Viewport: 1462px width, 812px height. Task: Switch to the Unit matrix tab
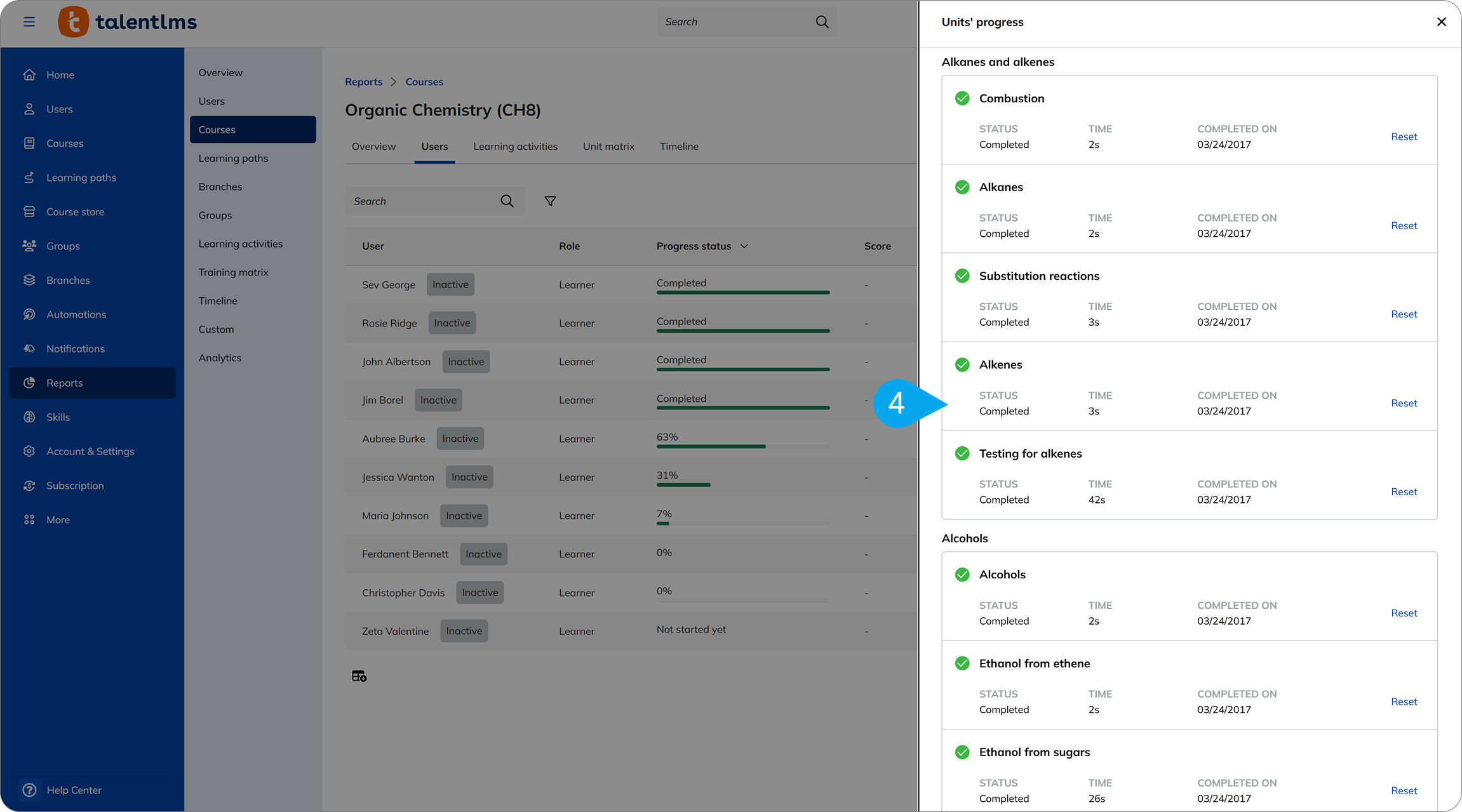coord(608,147)
